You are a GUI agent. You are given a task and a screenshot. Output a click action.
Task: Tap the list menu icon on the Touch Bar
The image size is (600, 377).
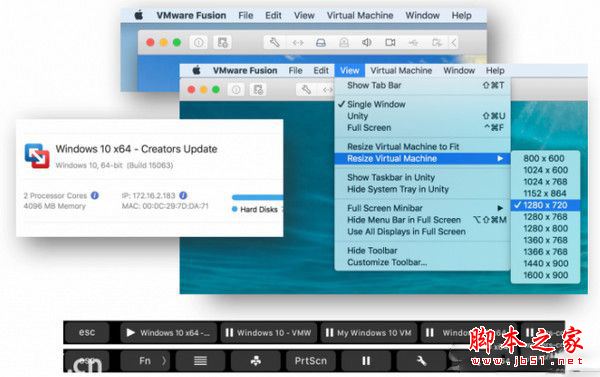200,361
